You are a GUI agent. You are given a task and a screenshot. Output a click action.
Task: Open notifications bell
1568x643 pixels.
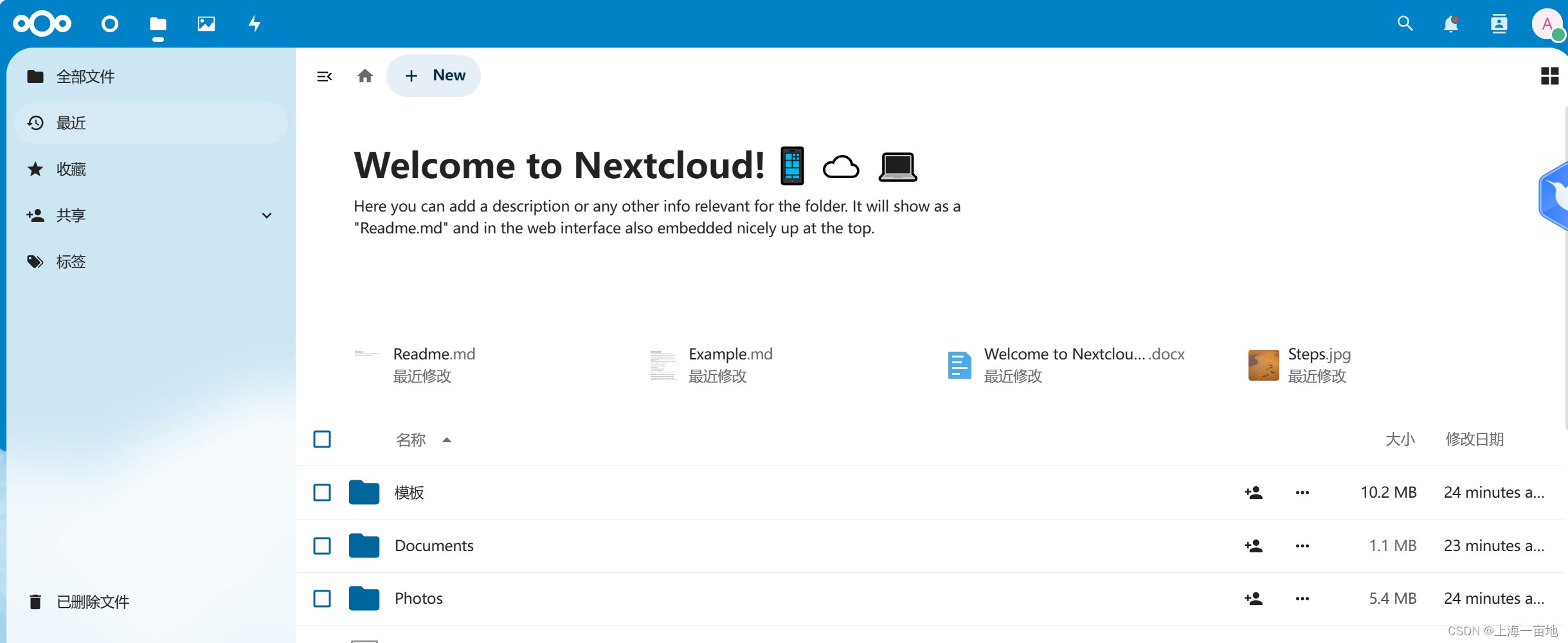tap(1451, 24)
